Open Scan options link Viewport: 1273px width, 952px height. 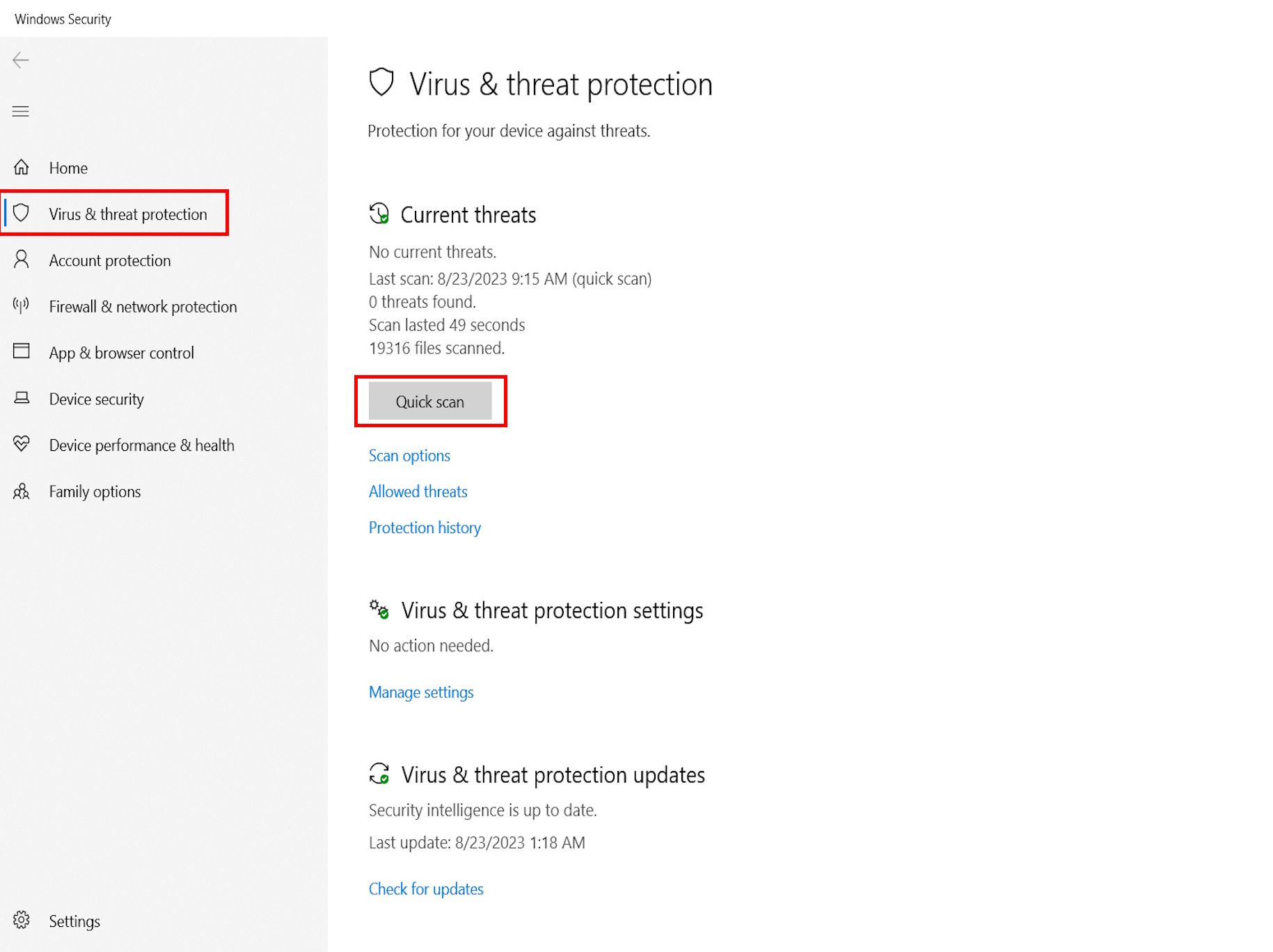point(409,455)
